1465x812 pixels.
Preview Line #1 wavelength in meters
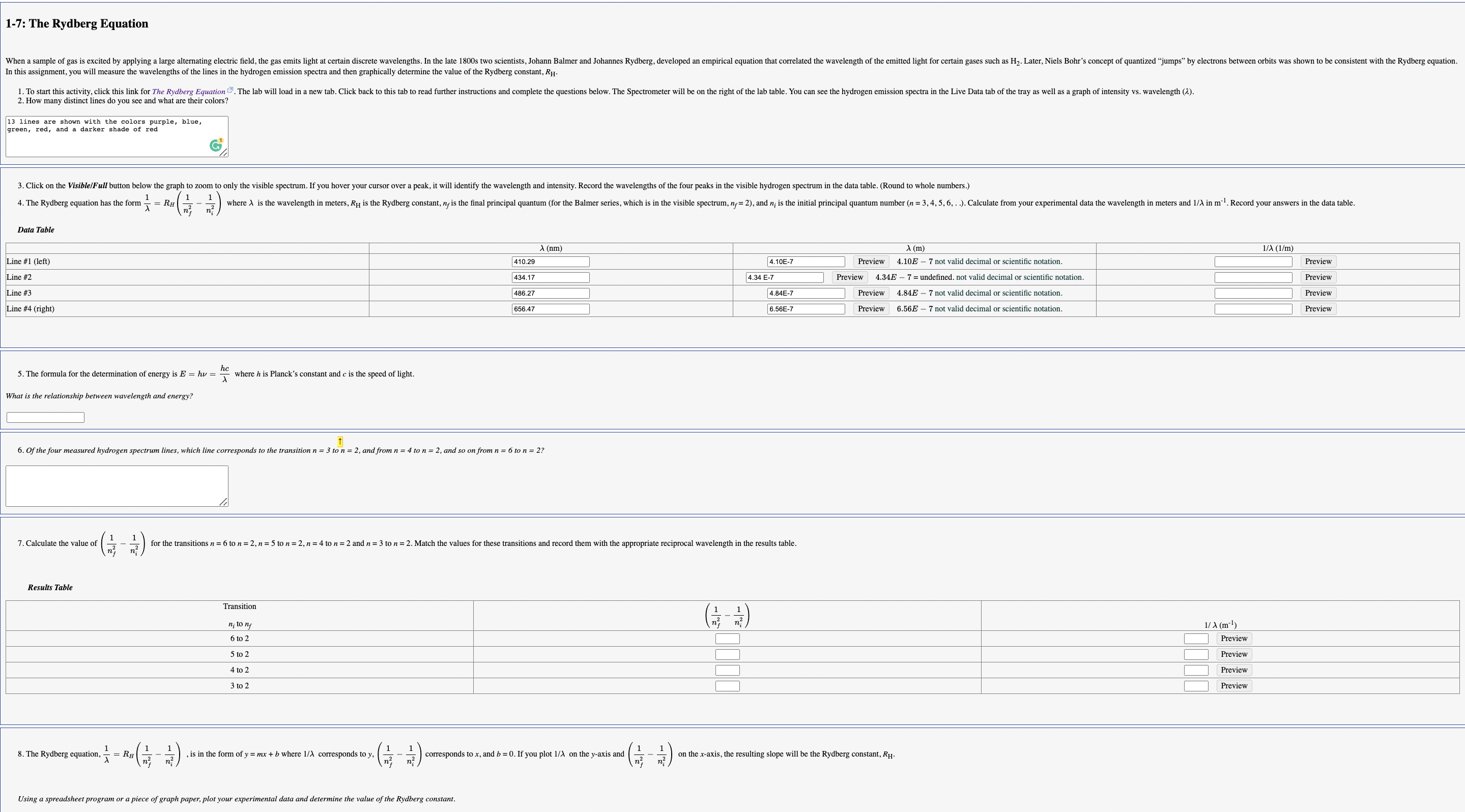coord(871,262)
